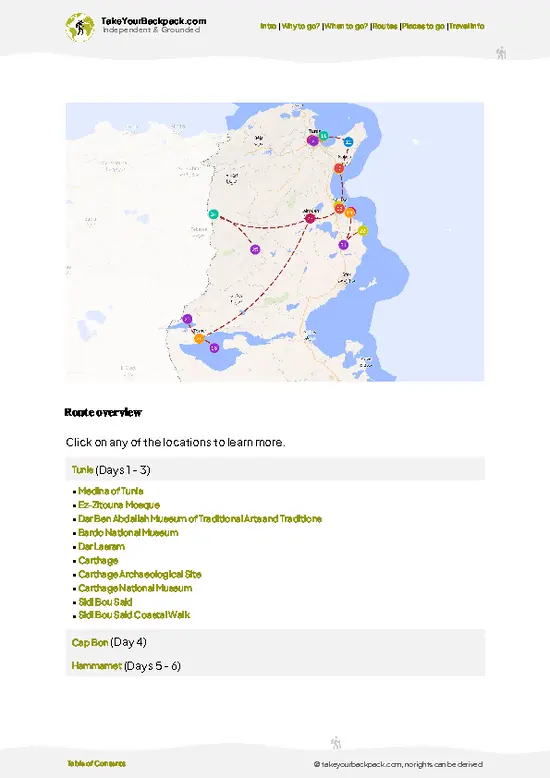Open the Sidi Bou Said Coastal Walk link
Screen dimensions: 550x778
point(134,615)
